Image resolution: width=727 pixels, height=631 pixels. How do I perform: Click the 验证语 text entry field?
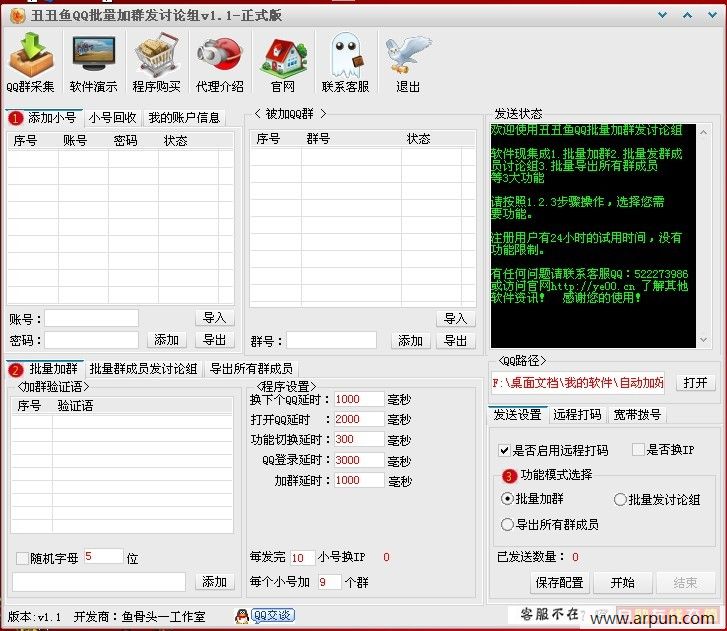pos(99,582)
